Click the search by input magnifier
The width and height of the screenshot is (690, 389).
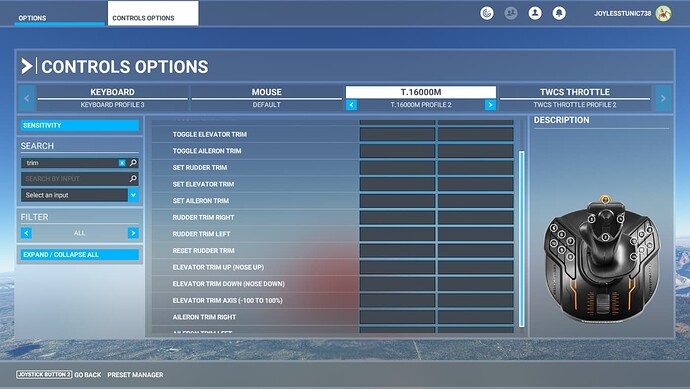click(x=133, y=179)
